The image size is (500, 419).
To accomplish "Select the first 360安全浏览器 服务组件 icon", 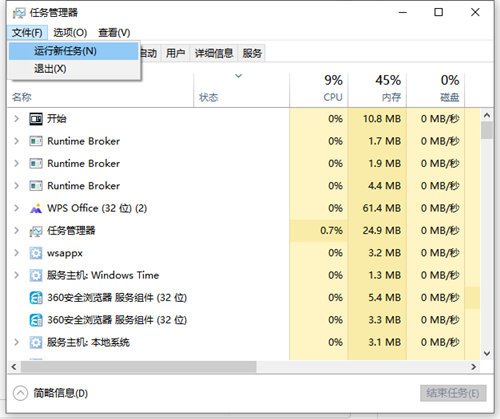I will pos(36,298).
